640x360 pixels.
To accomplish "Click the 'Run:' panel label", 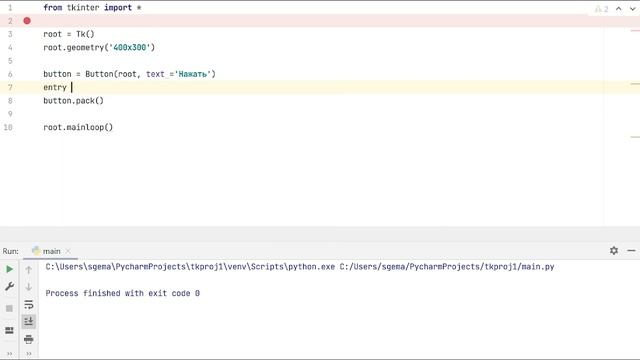I will [x=11, y=251].
